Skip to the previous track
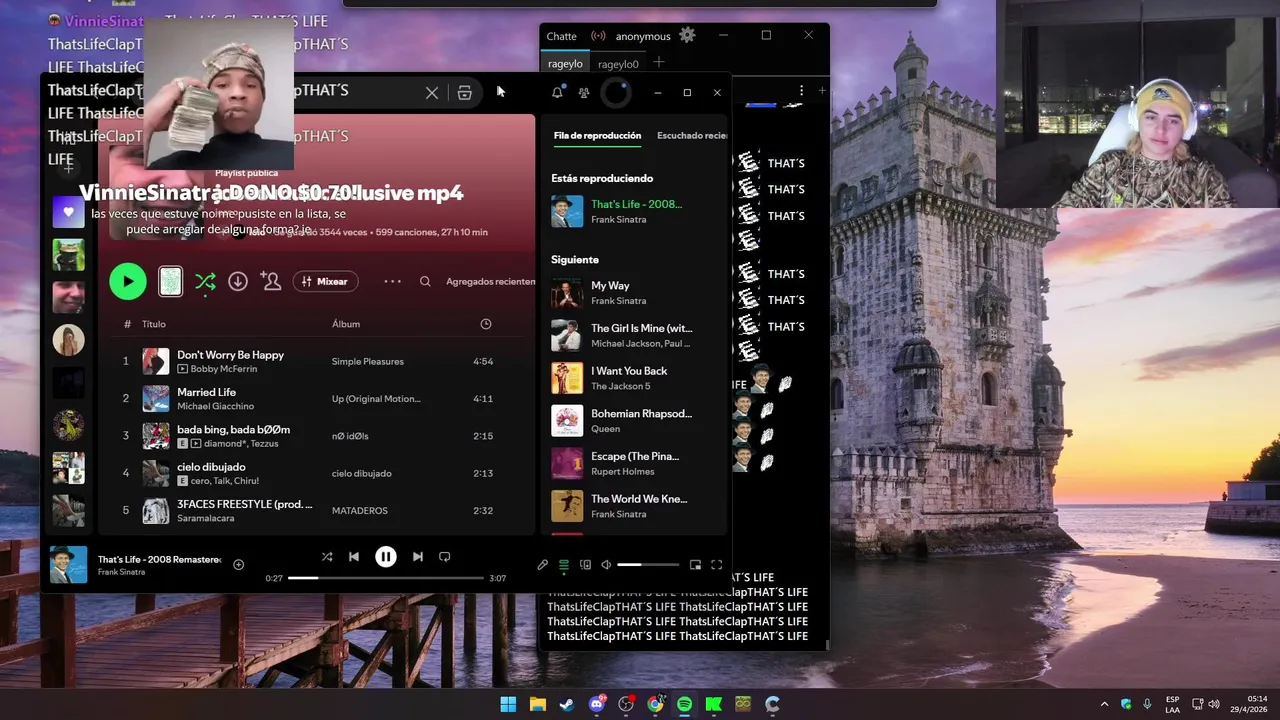Viewport: 1280px width, 720px height. (354, 557)
